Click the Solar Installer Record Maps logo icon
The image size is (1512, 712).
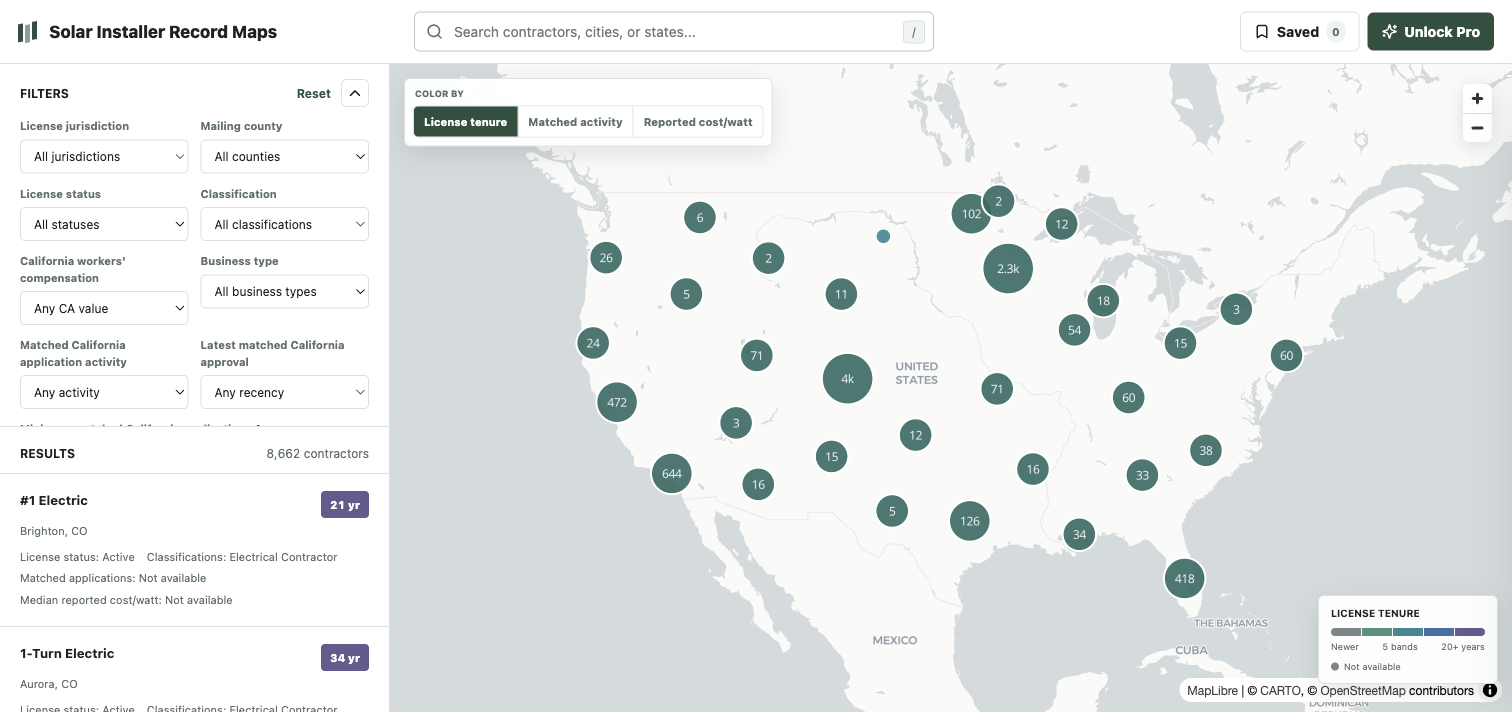(28, 32)
